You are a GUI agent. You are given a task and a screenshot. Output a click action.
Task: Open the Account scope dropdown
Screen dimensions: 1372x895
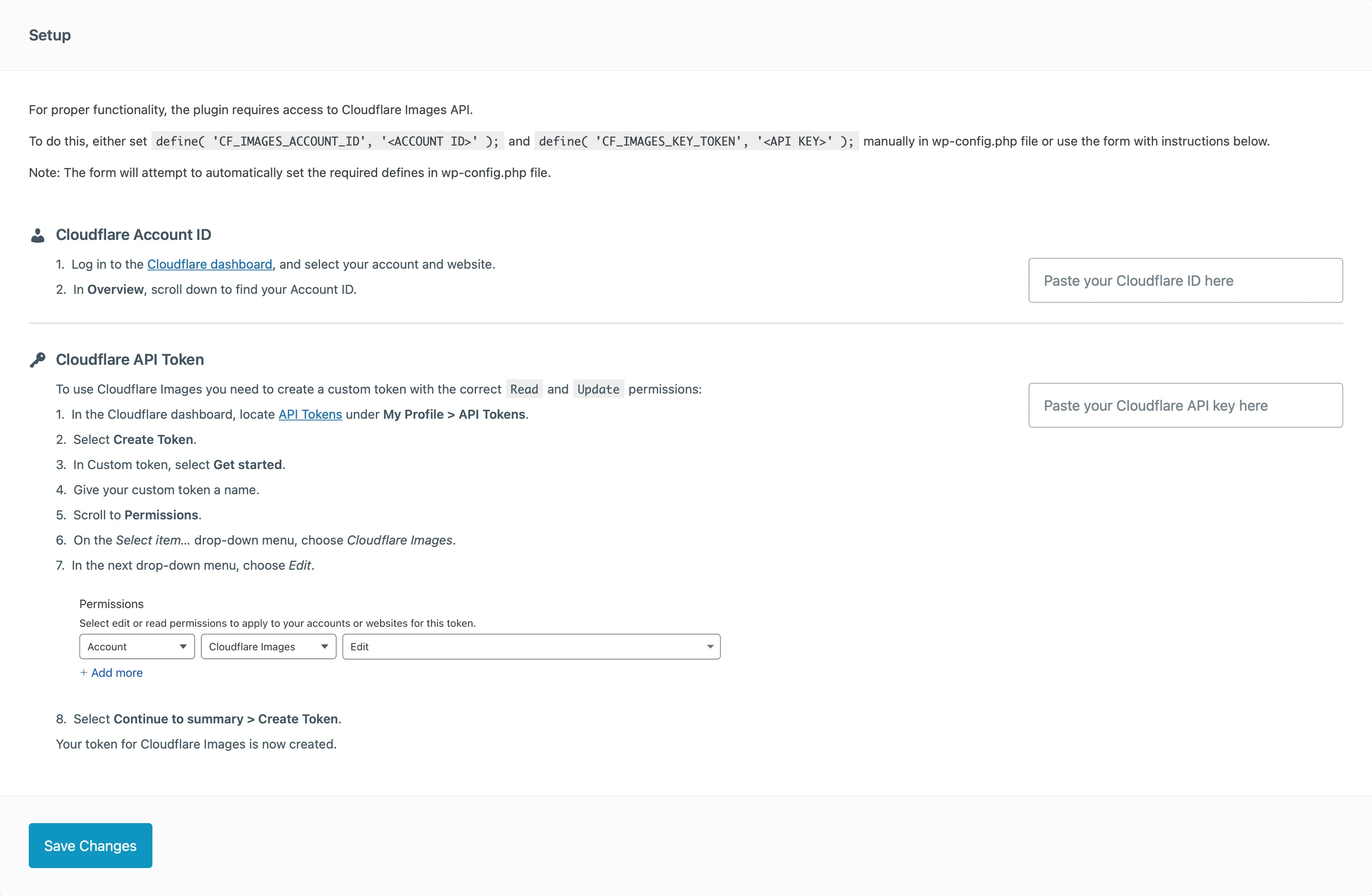[137, 646]
